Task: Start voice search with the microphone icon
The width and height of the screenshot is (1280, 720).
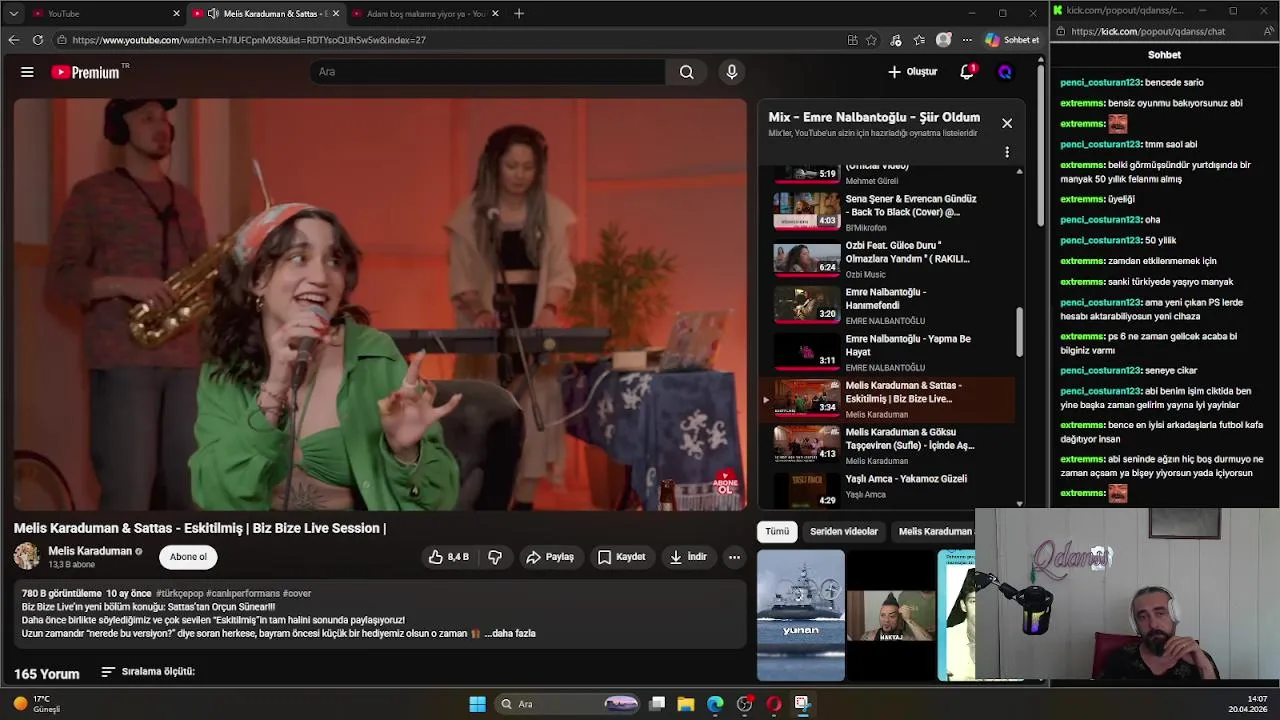Action: [x=732, y=72]
